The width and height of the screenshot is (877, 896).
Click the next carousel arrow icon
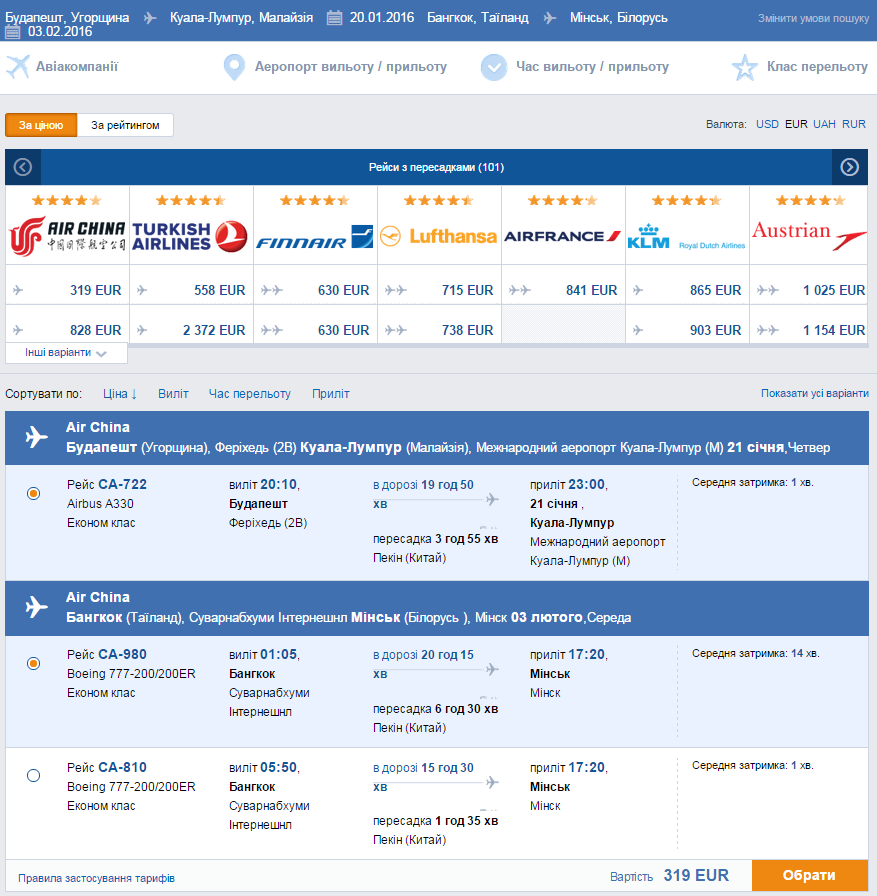pos(849,167)
